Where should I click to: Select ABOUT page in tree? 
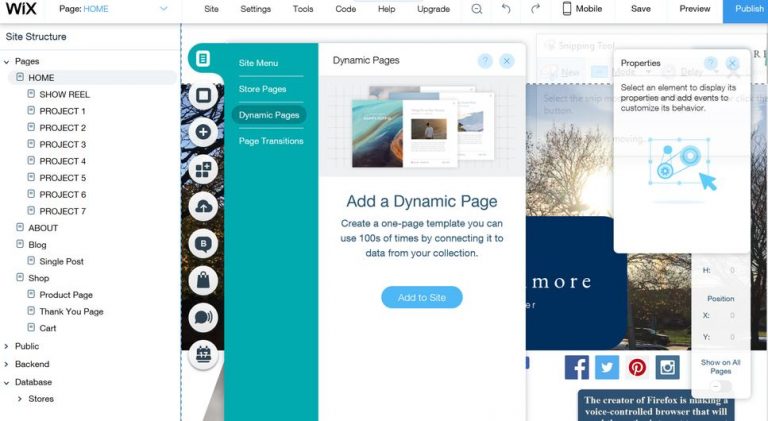[x=43, y=228]
